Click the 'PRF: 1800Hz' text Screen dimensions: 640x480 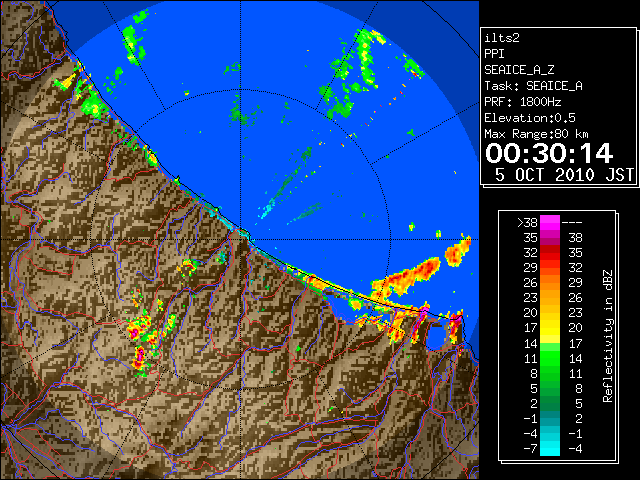tap(522, 102)
